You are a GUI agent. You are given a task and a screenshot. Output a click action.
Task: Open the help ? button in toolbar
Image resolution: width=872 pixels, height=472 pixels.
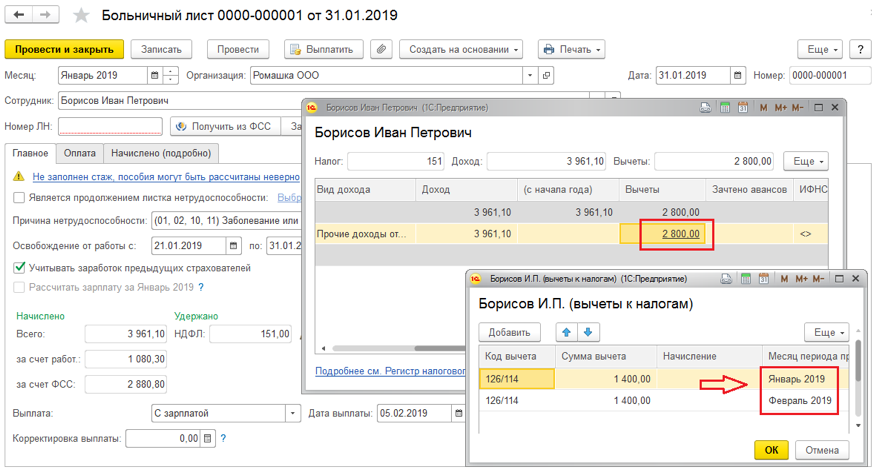[x=860, y=49]
